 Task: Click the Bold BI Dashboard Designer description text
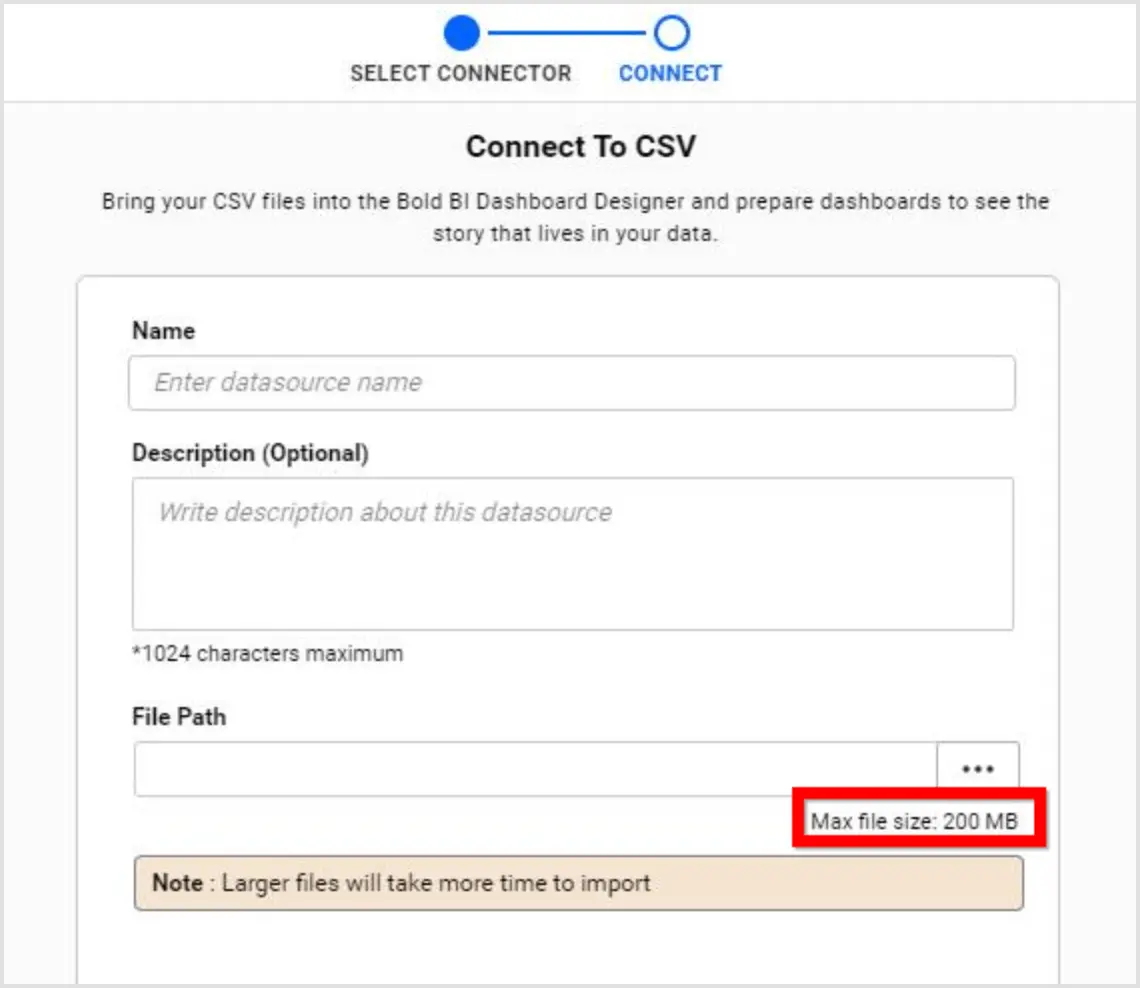pos(575,217)
